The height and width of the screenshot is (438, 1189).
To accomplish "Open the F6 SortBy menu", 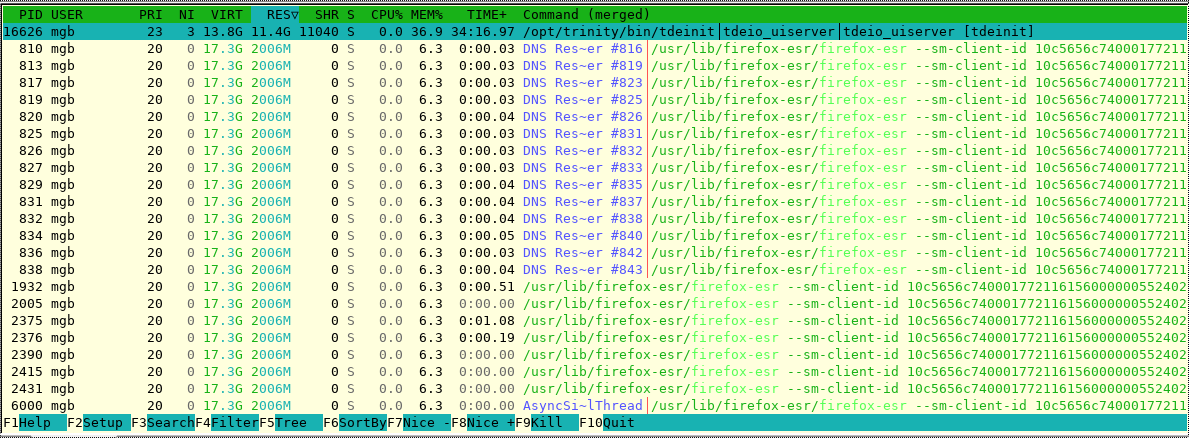I will coord(355,422).
